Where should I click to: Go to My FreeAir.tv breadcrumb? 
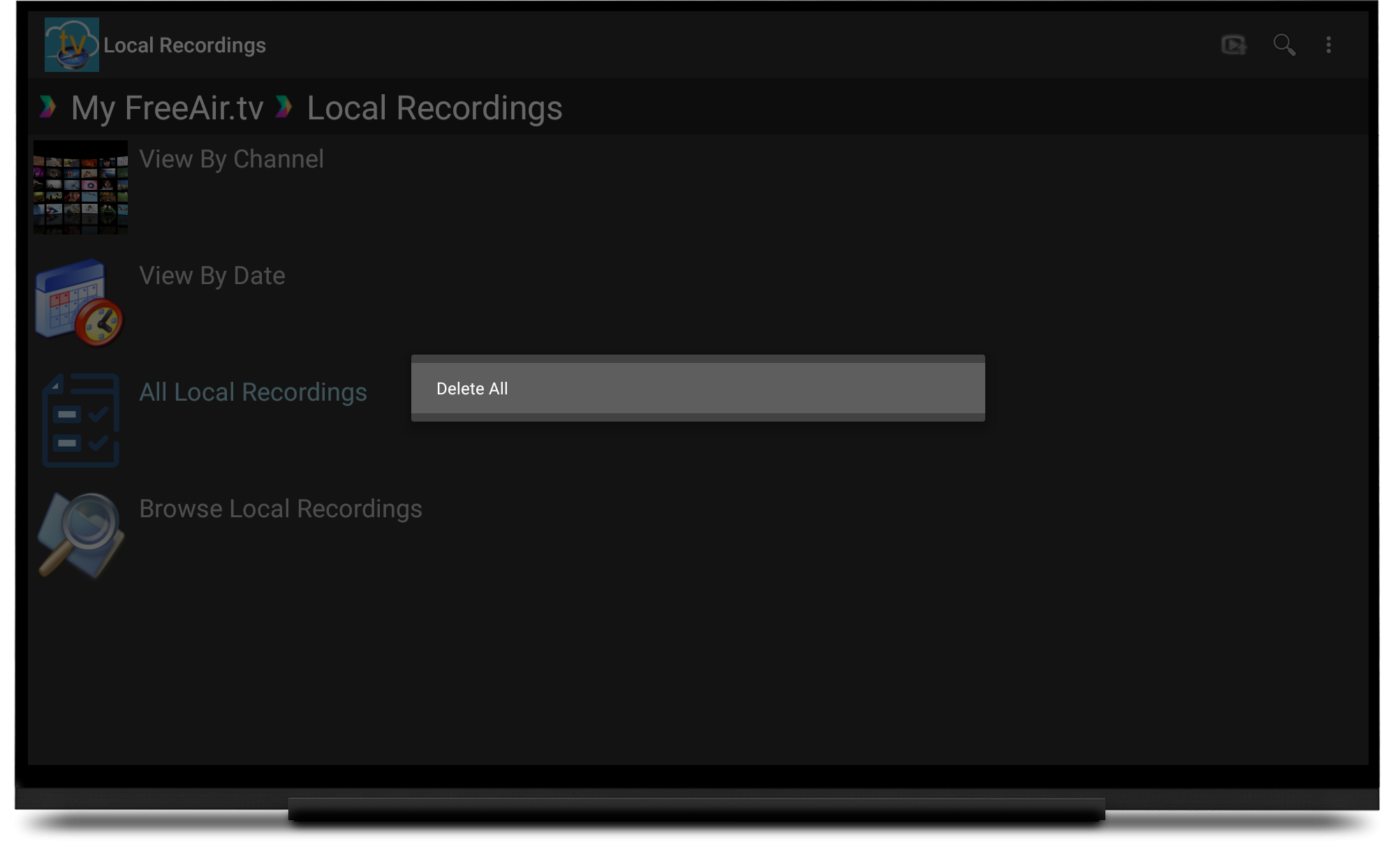[168, 108]
